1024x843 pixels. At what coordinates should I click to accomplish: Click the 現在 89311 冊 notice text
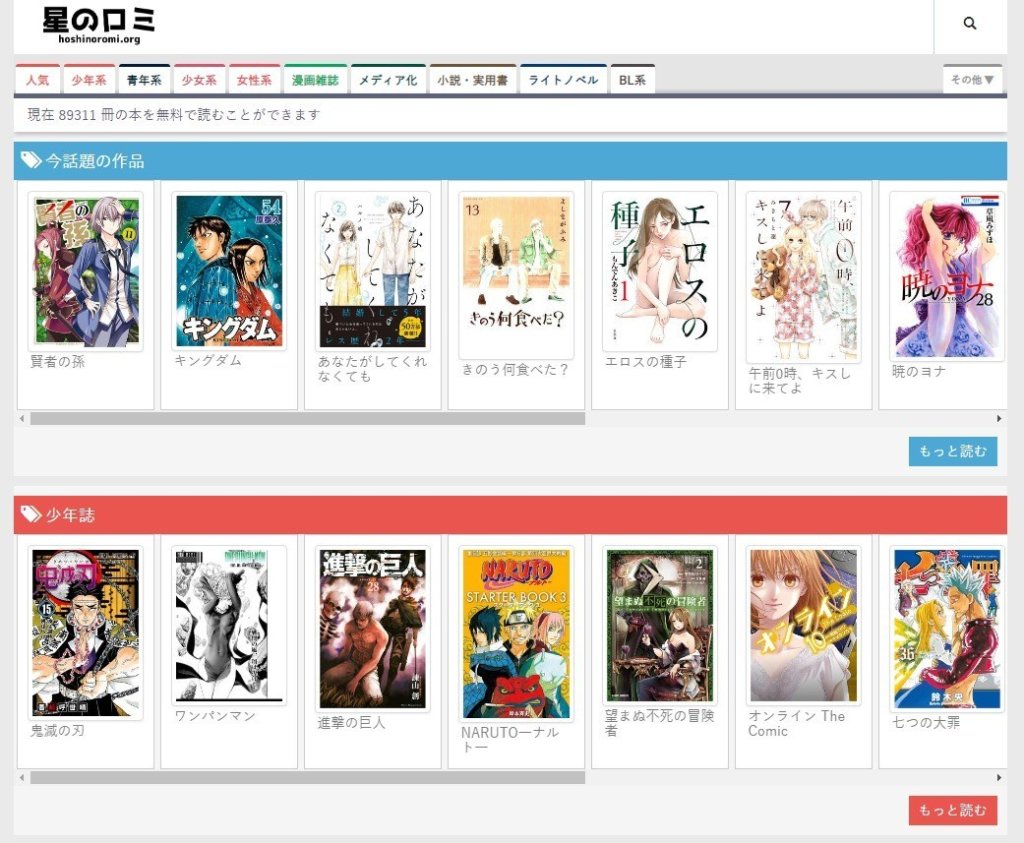click(x=174, y=114)
